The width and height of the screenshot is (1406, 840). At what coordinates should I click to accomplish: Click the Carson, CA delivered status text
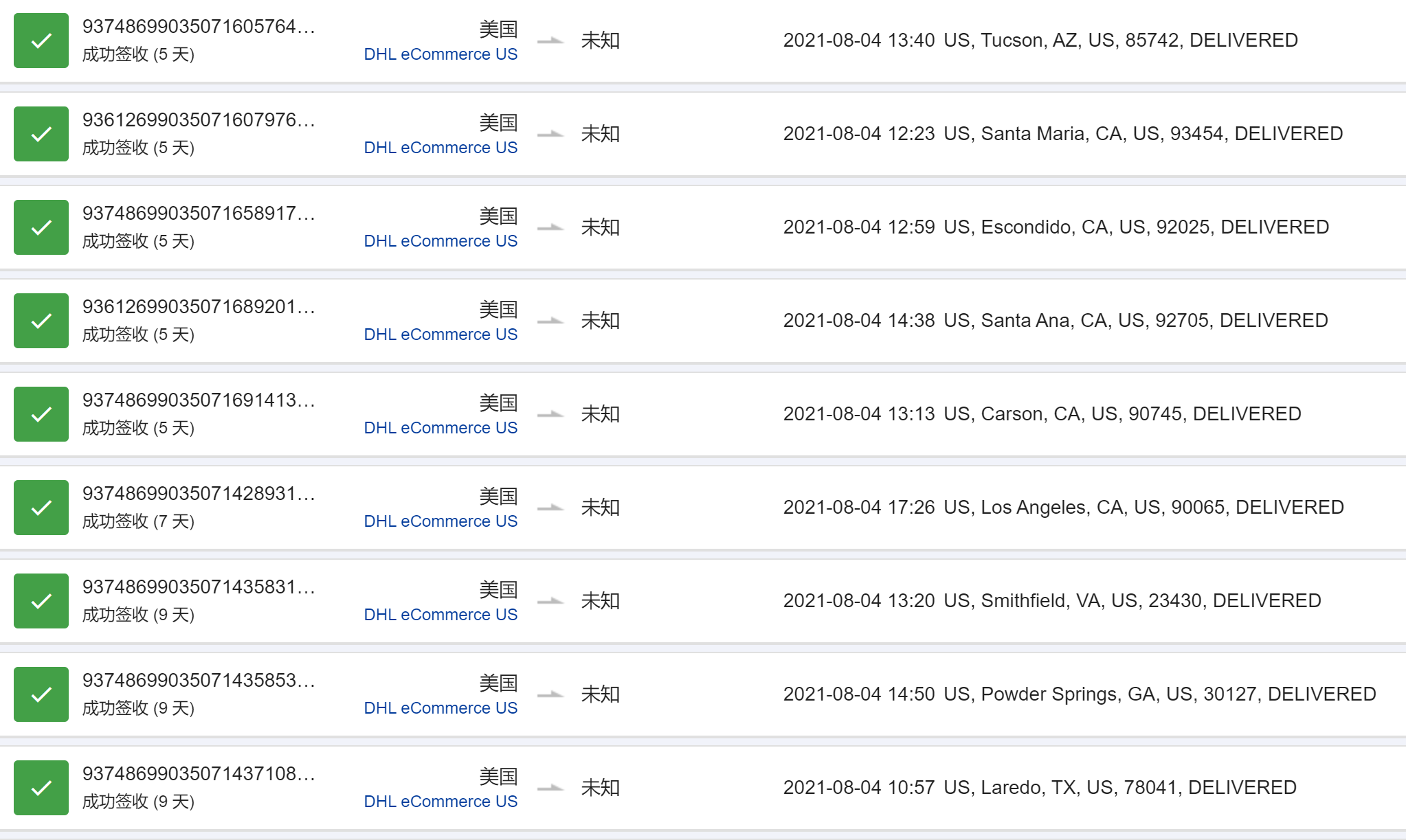[x=1122, y=414]
